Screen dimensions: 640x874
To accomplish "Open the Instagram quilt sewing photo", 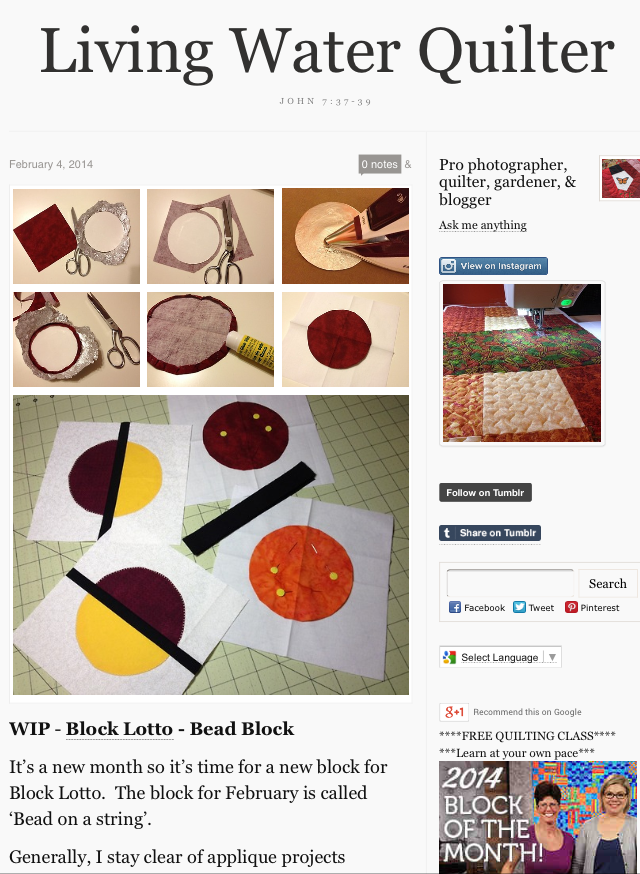I will tap(522, 363).
